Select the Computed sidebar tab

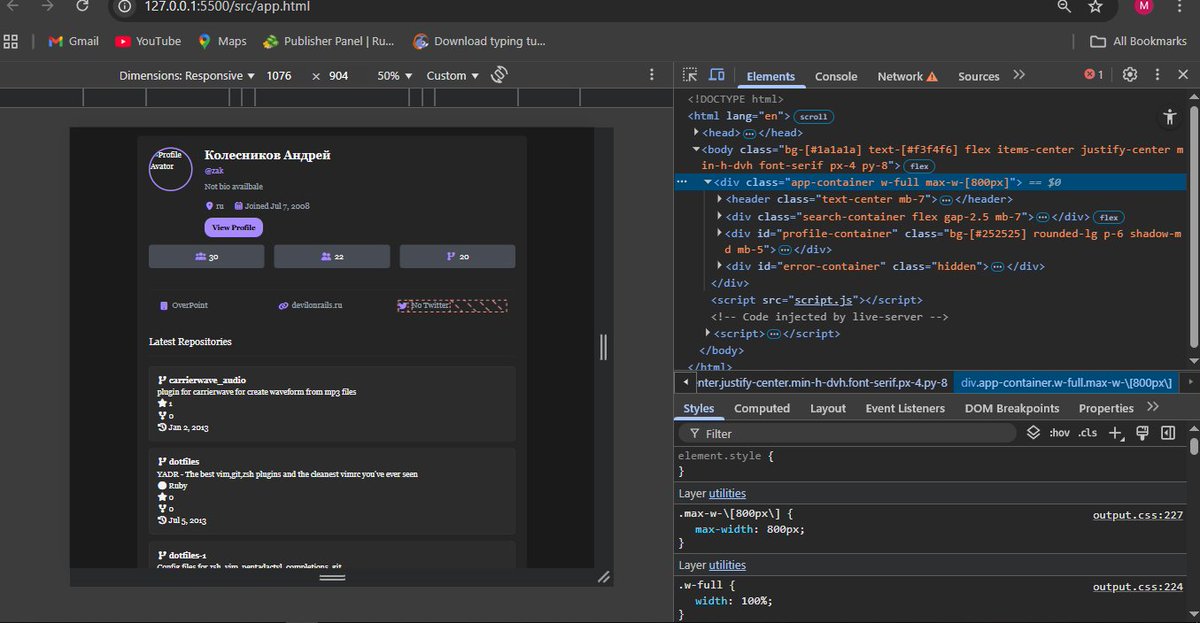[762, 408]
